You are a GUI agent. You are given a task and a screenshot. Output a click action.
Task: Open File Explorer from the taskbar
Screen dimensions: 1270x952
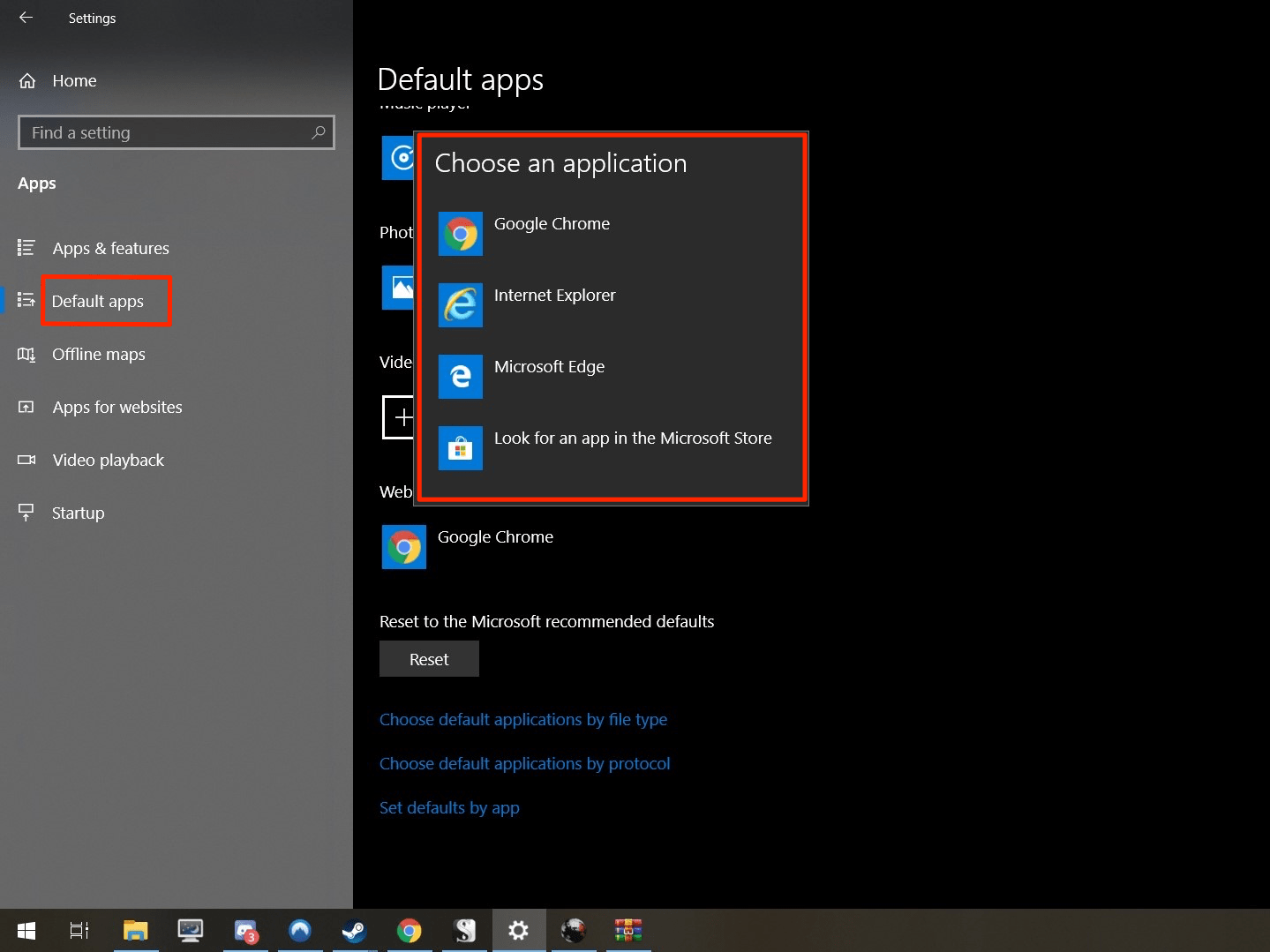tap(136, 931)
